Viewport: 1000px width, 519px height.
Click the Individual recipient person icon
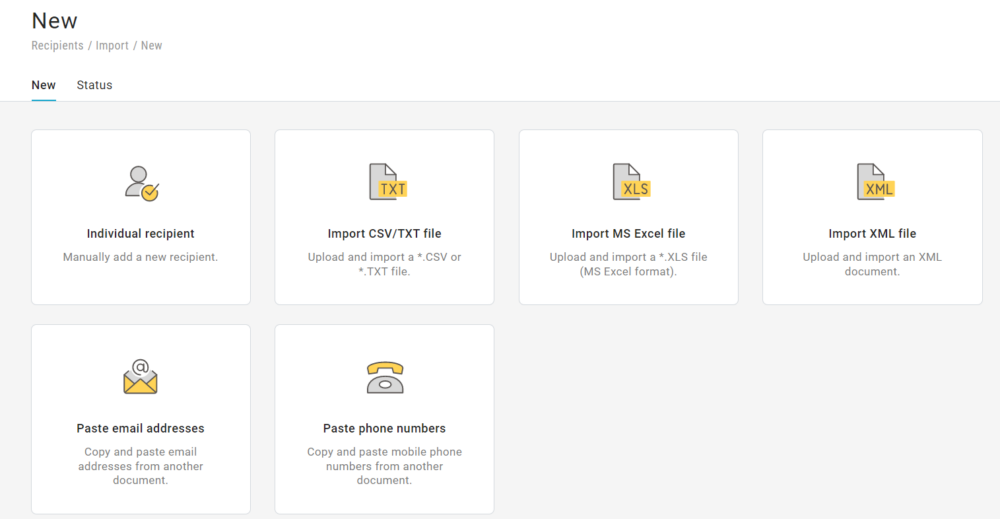141,183
